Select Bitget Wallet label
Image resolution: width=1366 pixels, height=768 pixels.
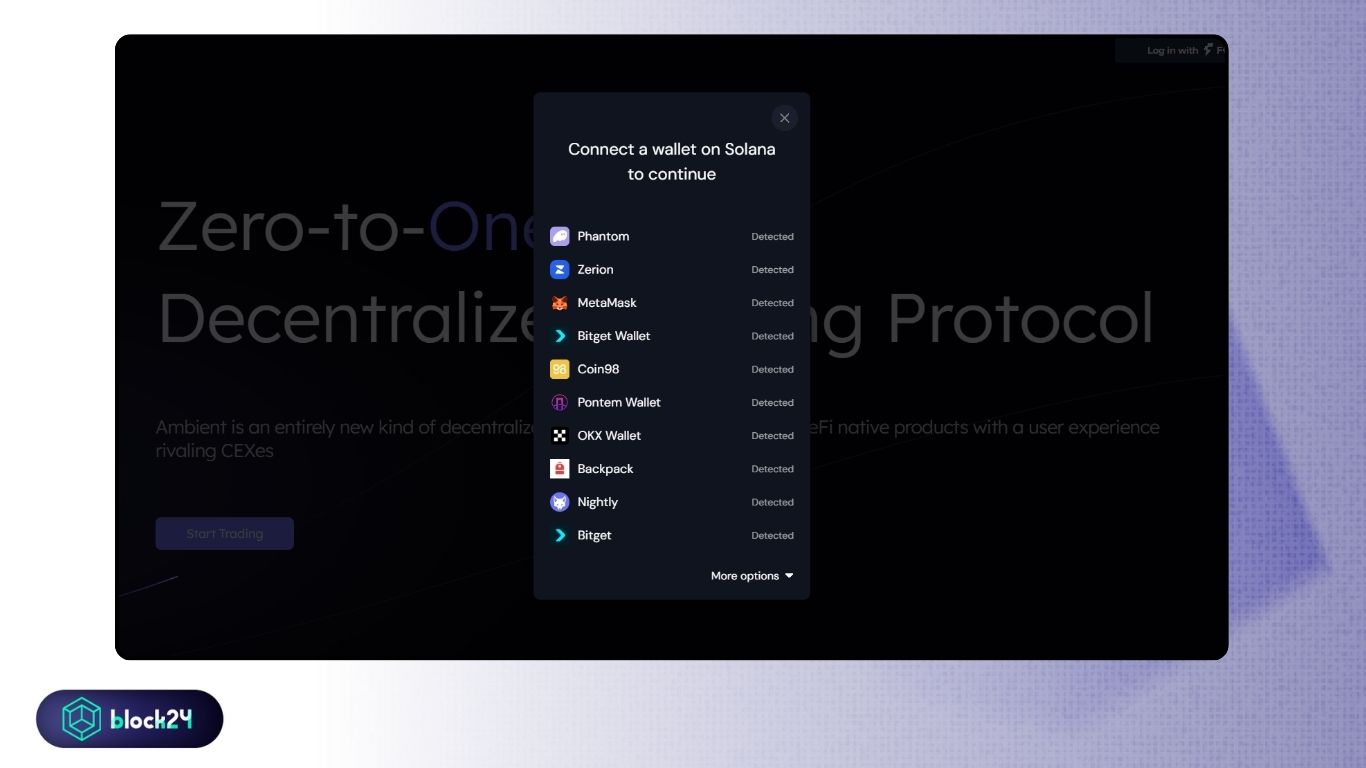[x=614, y=336]
